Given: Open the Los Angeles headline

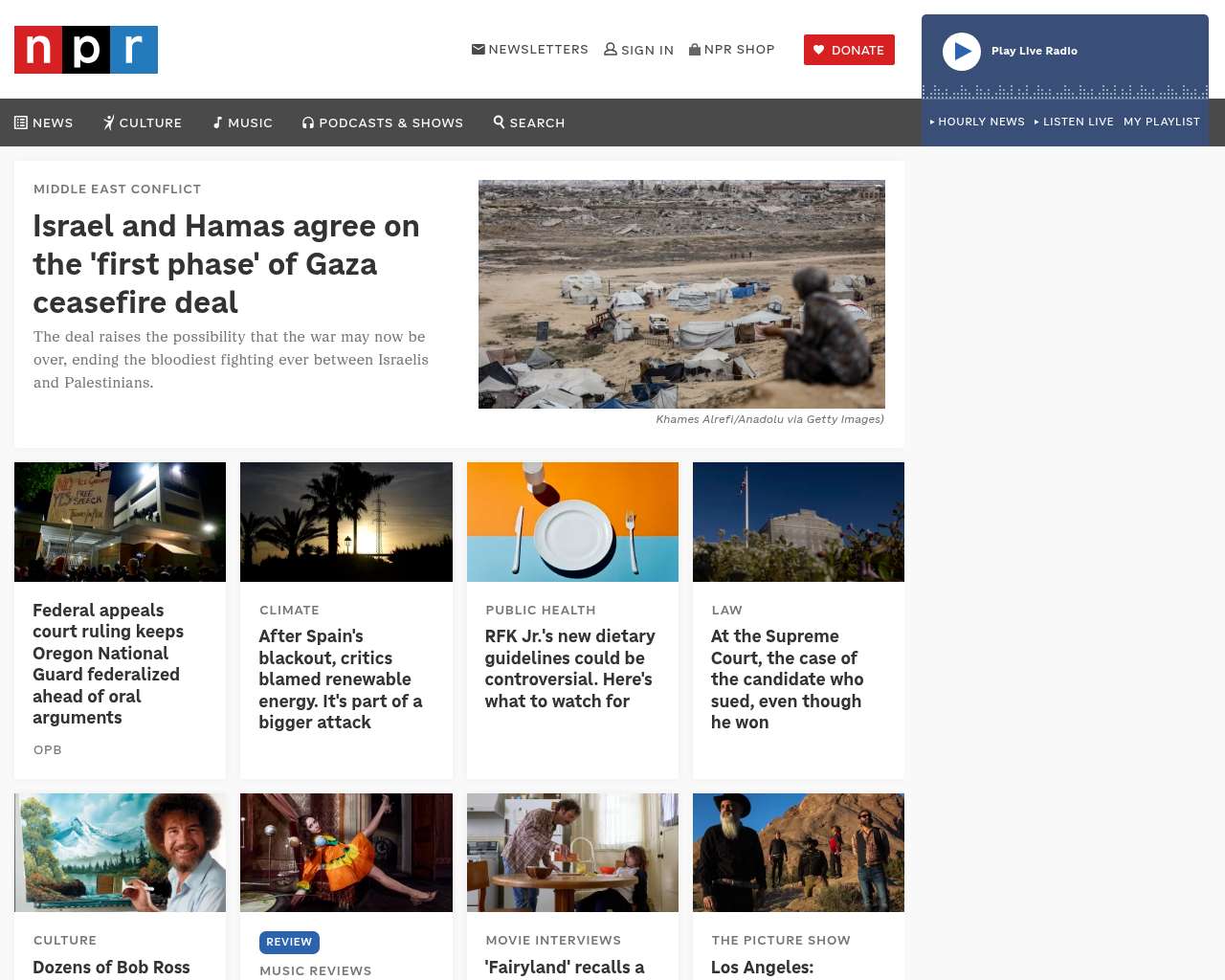Looking at the screenshot, I should [x=763, y=968].
